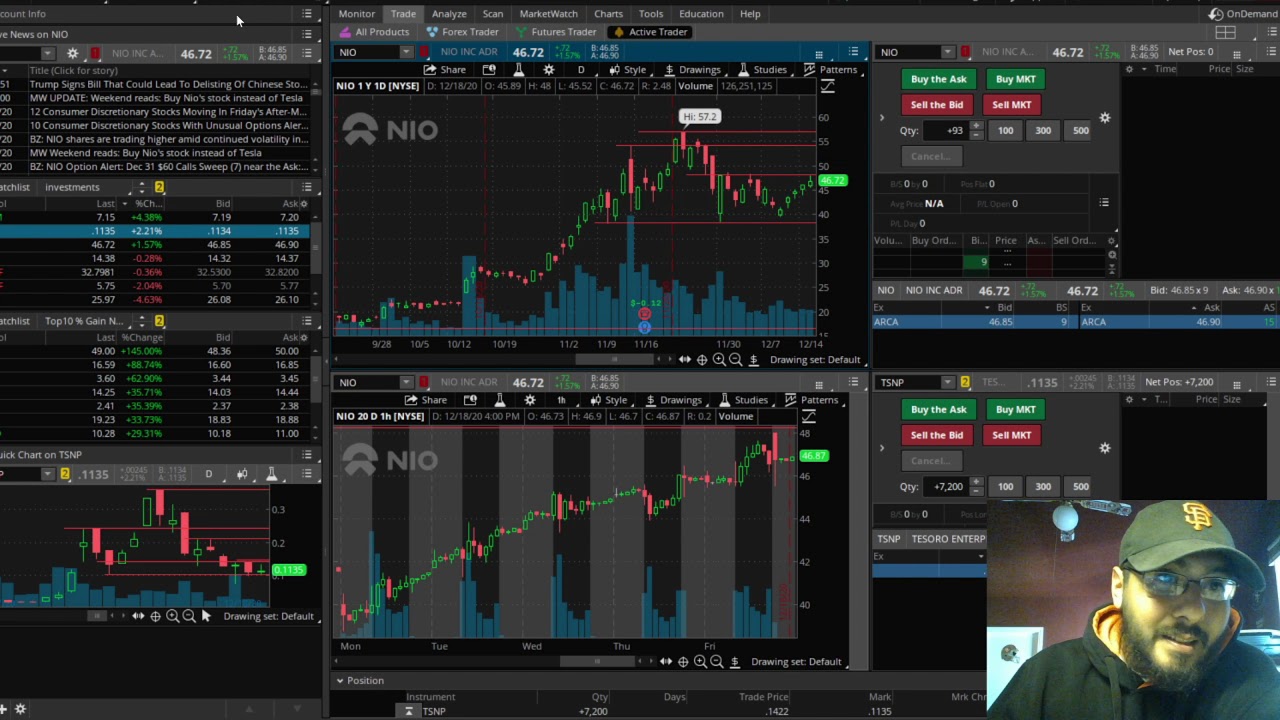Open time and sales gear in NIO trader
This screenshot has width=1280, height=720.
(x=1129, y=69)
